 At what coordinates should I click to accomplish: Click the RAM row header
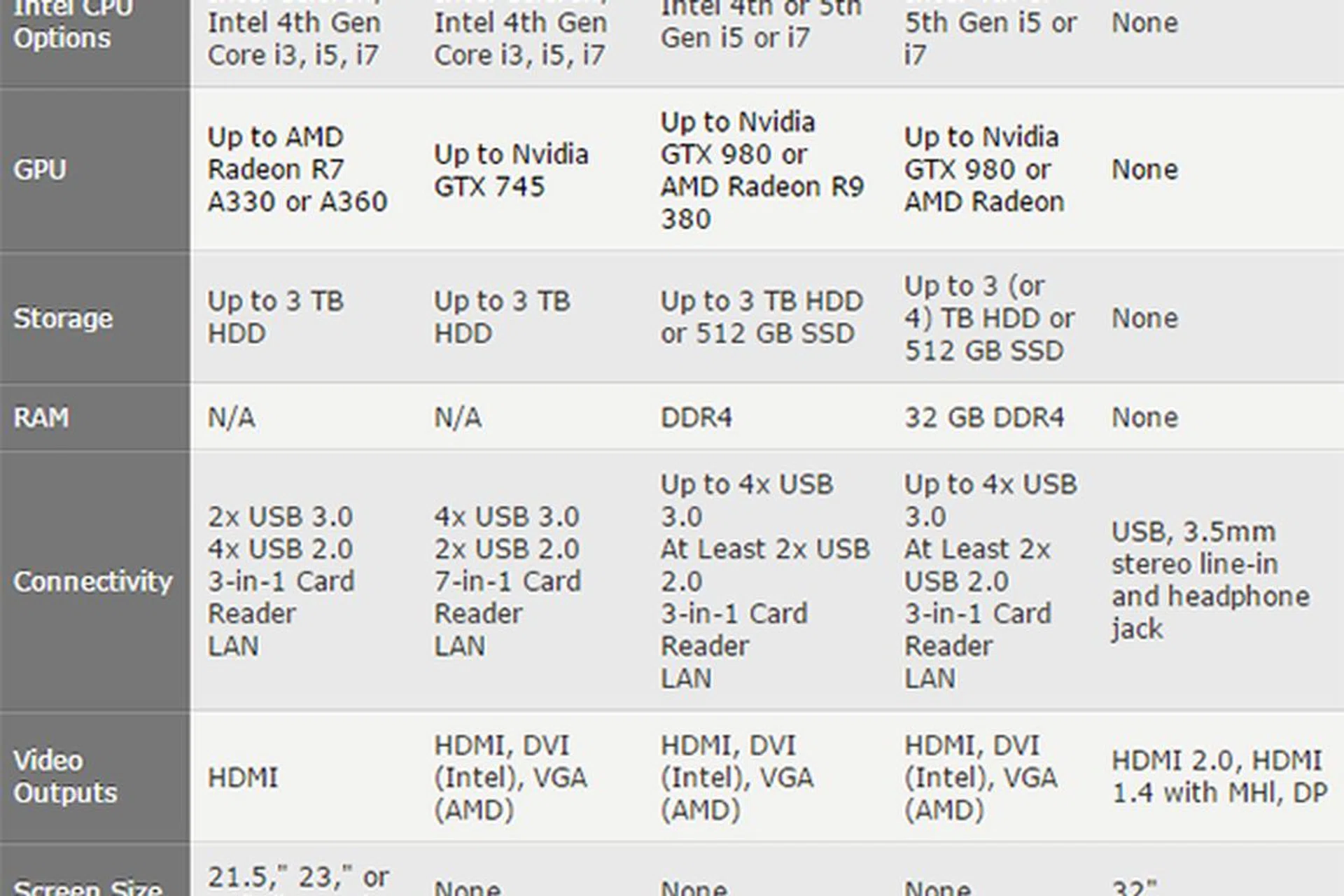coord(41,417)
